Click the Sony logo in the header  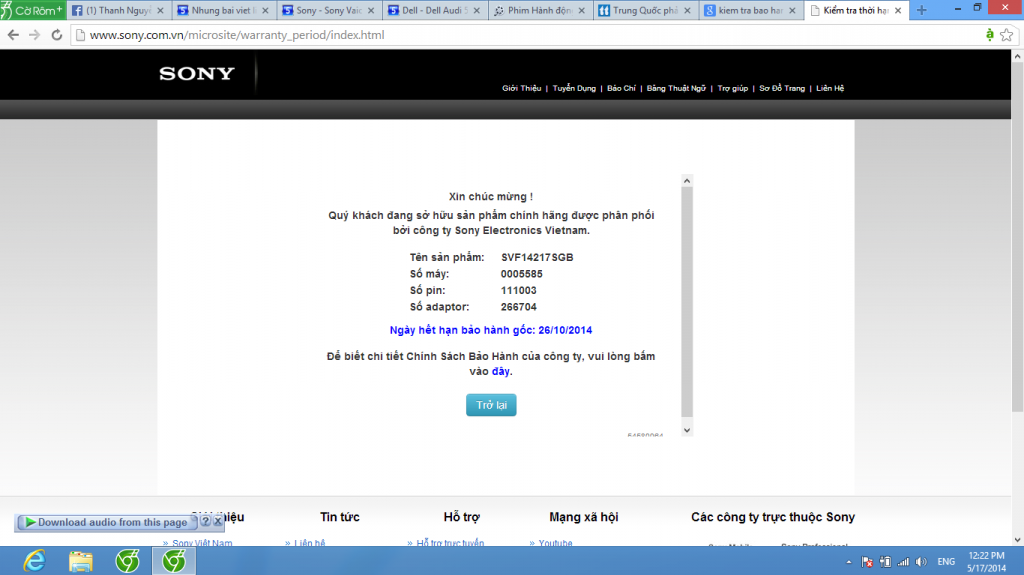click(x=197, y=74)
